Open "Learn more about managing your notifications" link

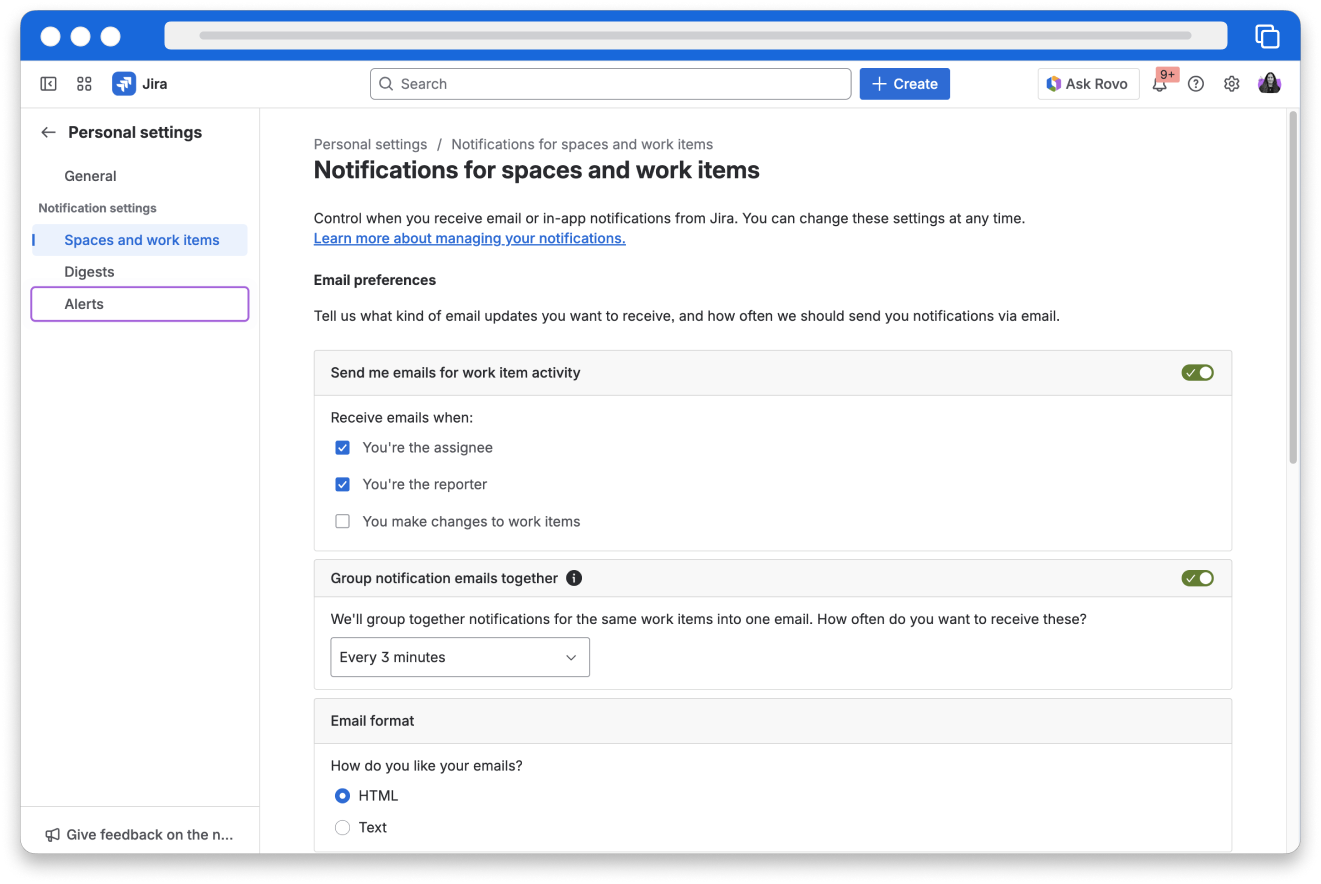[x=469, y=238]
